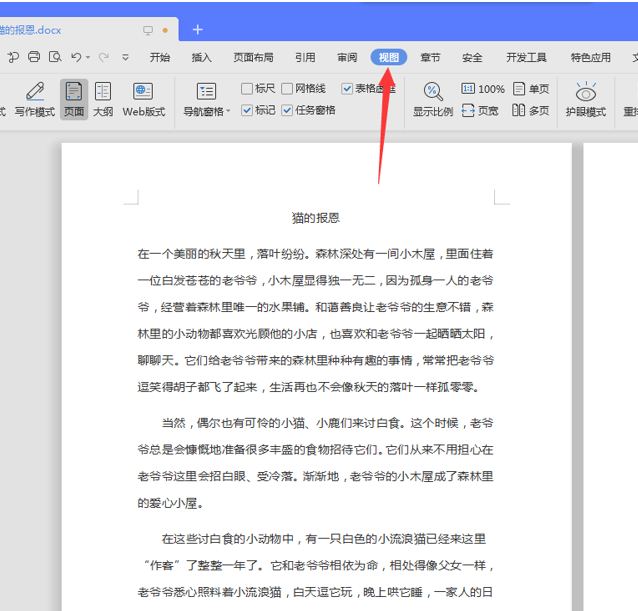The height and width of the screenshot is (611, 638).
Task: Click the document title 猫的报恩
Action: click(x=316, y=218)
